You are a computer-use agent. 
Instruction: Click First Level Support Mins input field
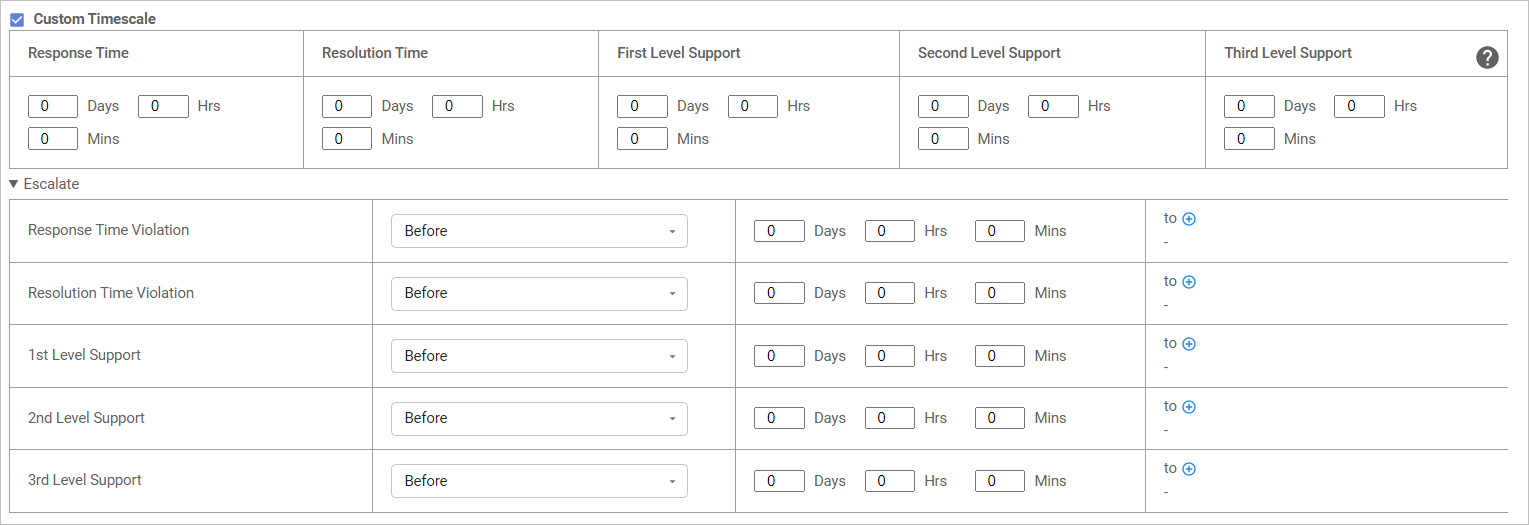point(642,139)
